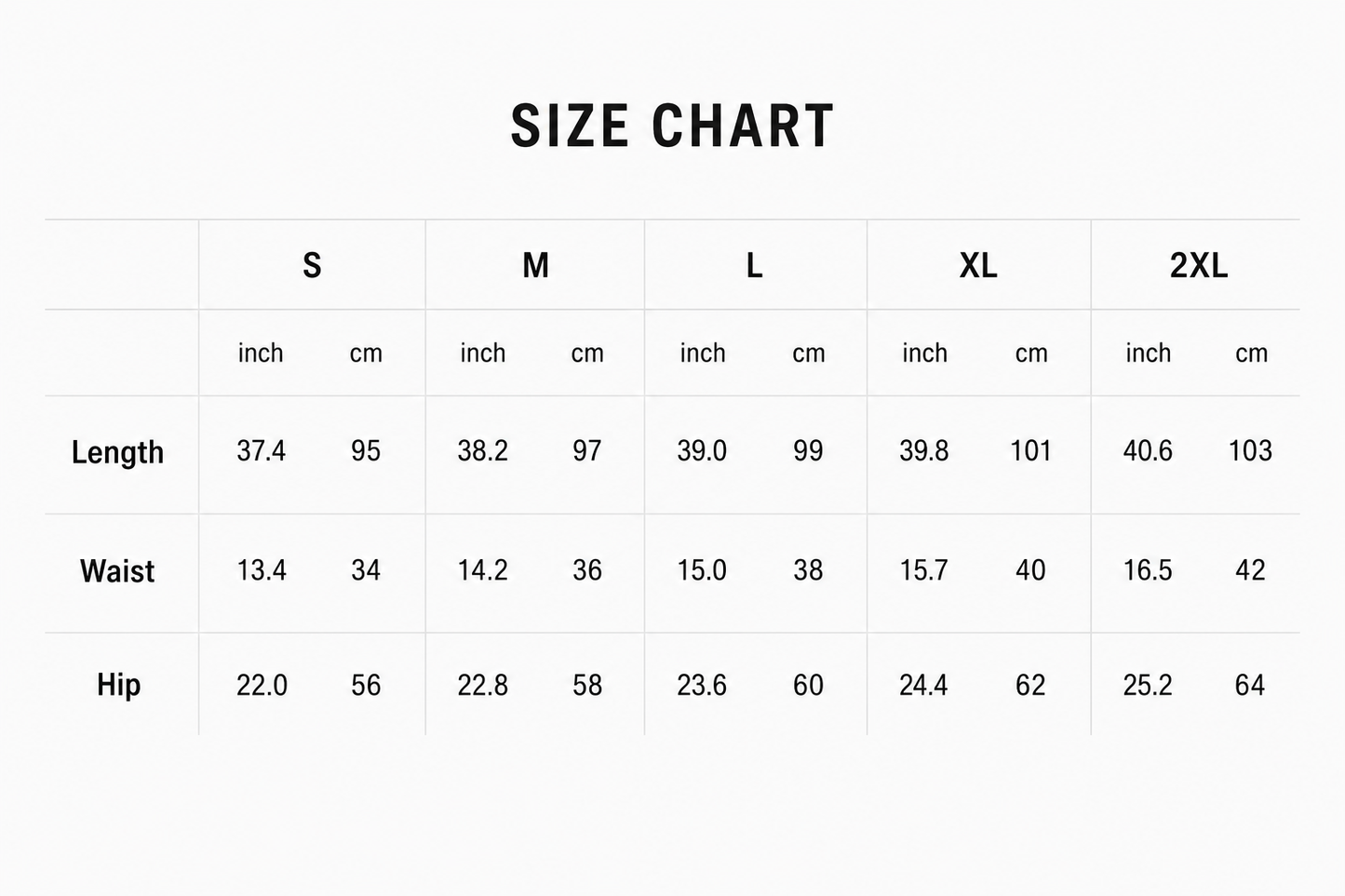Click the 15.7 inch waist cell
Image resolution: width=1345 pixels, height=896 pixels.
(923, 570)
